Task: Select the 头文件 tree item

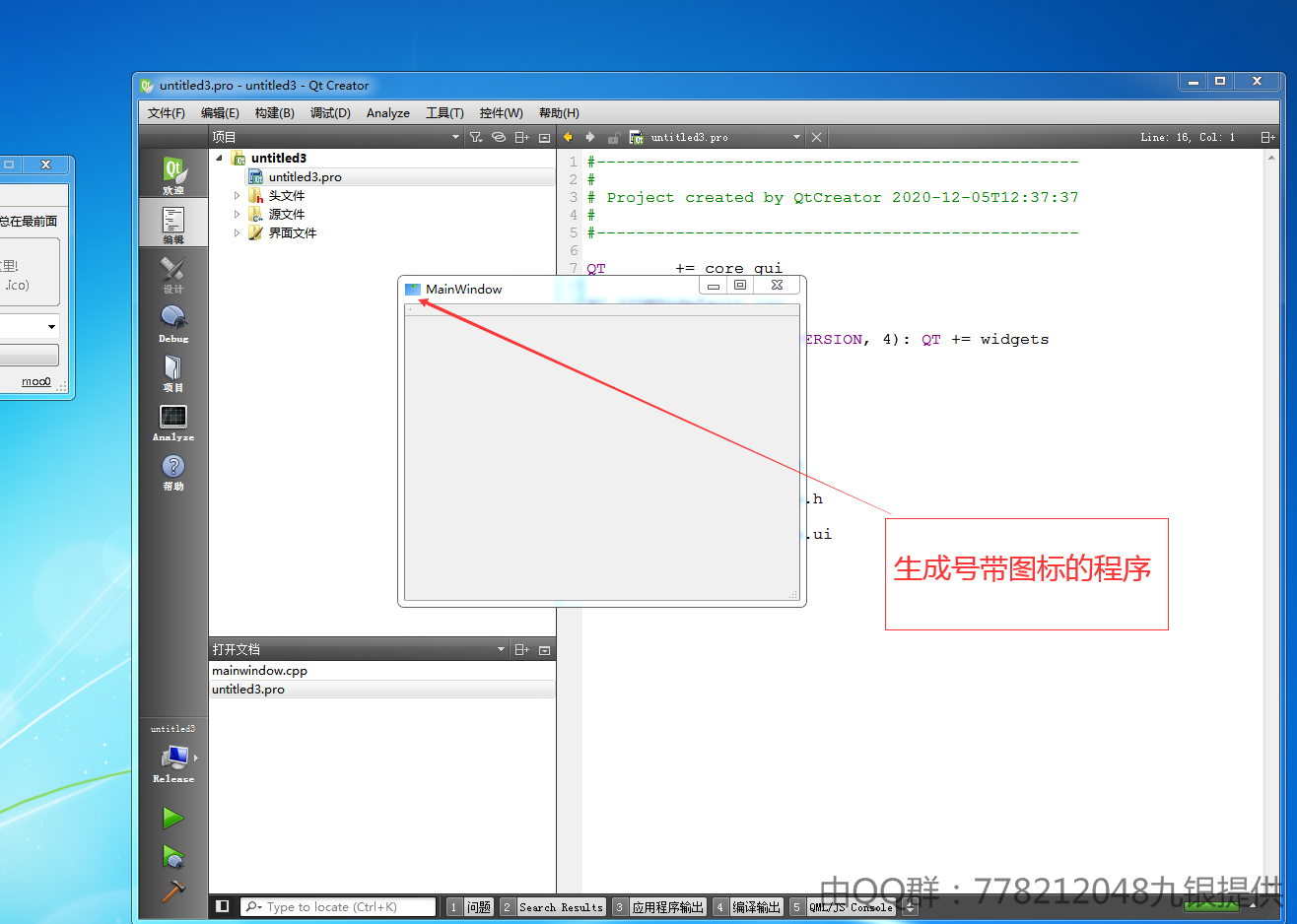Action: (x=286, y=196)
